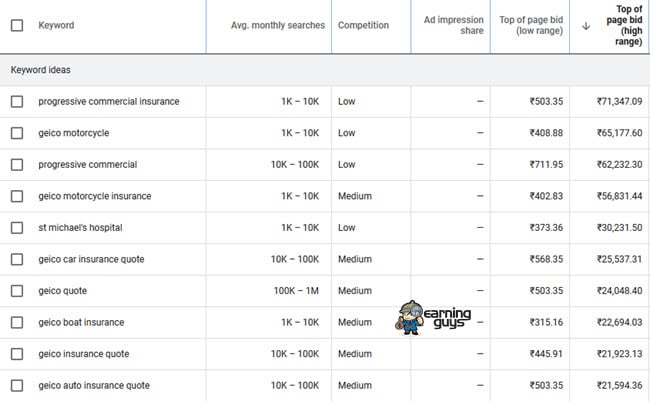Click the ₹22,694.03 bid value
650x401 pixels.
[619, 322]
